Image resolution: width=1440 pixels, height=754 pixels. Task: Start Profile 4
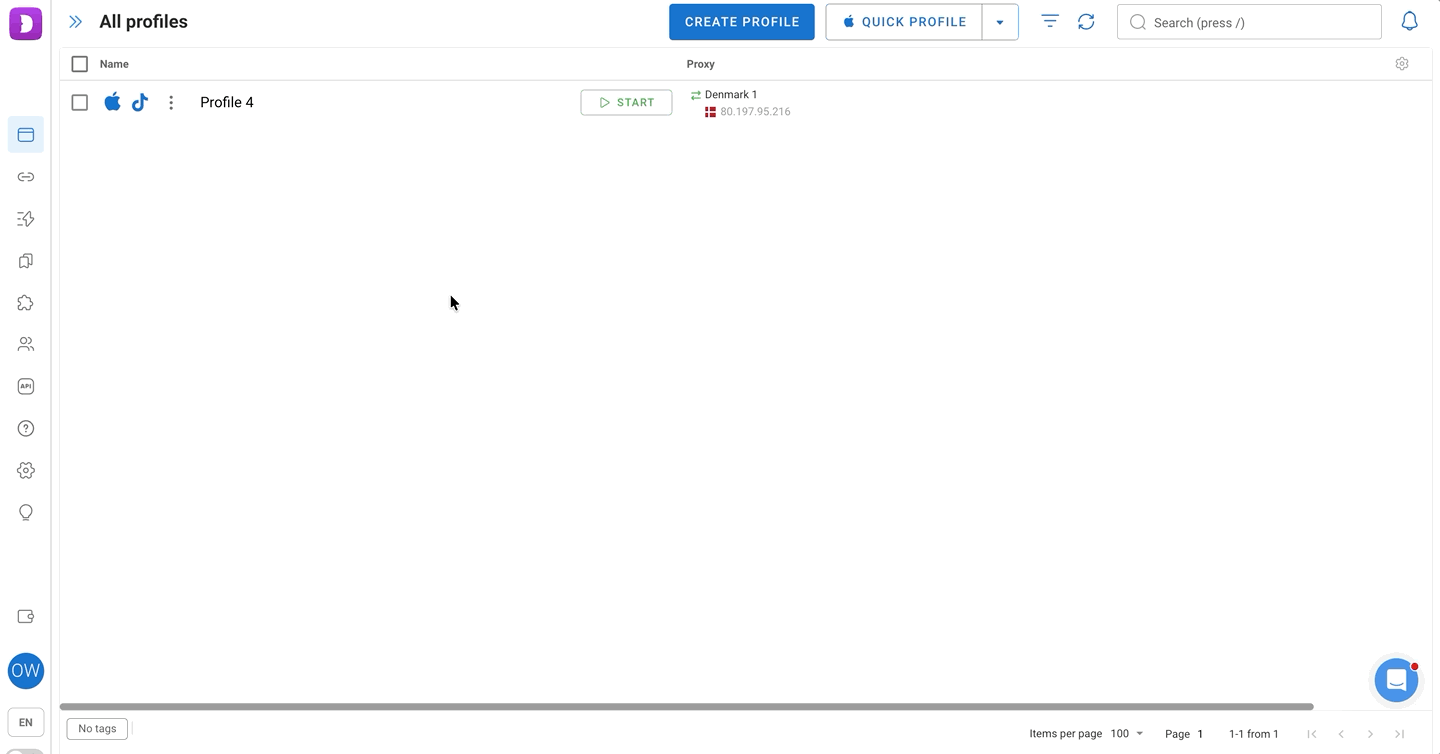[626, 102]
